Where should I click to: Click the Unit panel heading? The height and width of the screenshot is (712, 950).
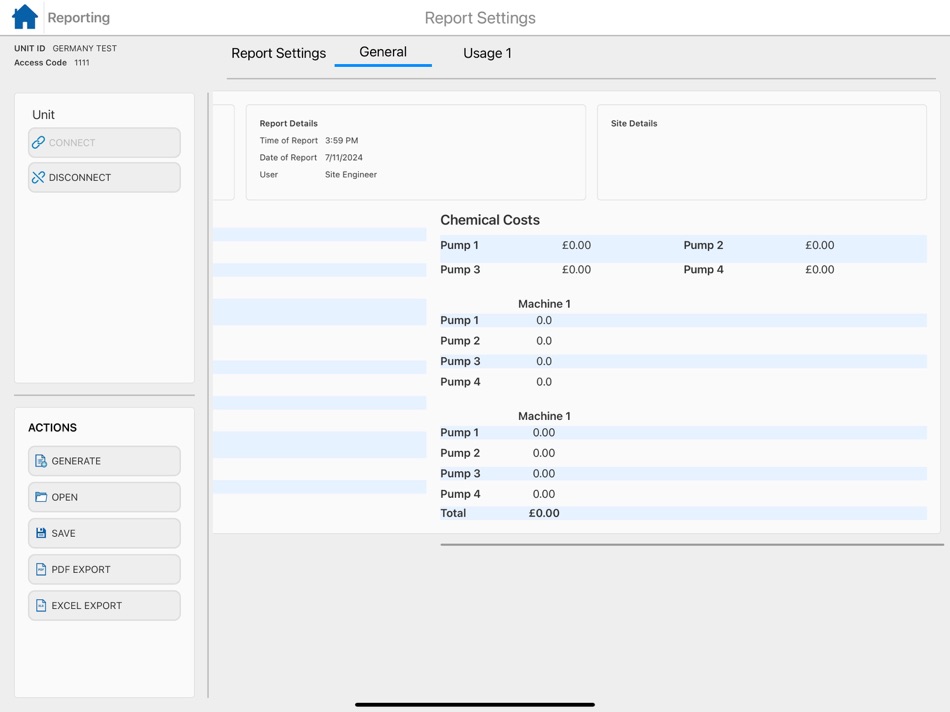click(43, 115)
